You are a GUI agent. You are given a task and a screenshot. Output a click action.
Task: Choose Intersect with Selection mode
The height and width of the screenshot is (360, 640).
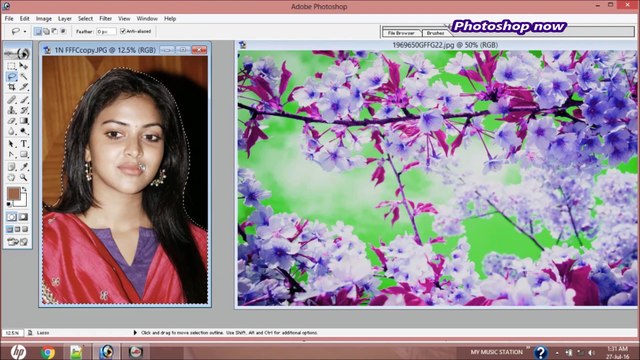pos(63,31)
